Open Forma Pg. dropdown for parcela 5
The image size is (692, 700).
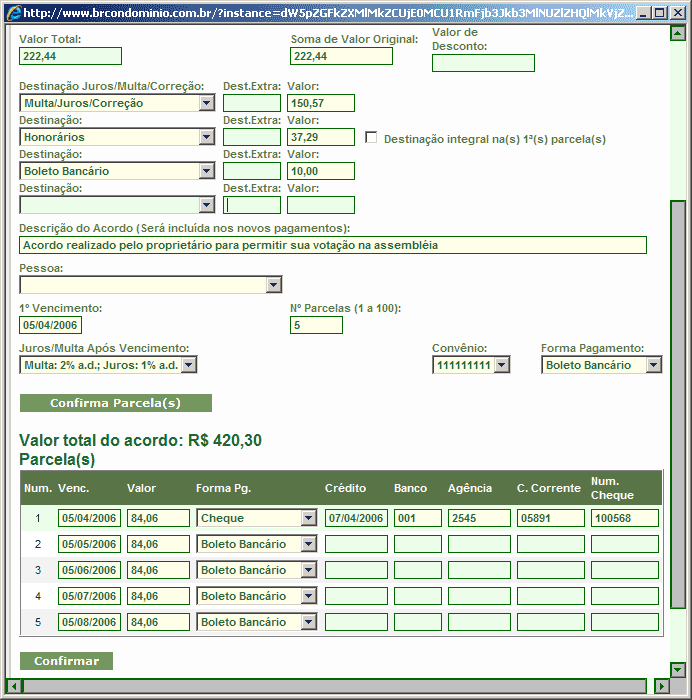pyautogui.click(x=308, y=621)
